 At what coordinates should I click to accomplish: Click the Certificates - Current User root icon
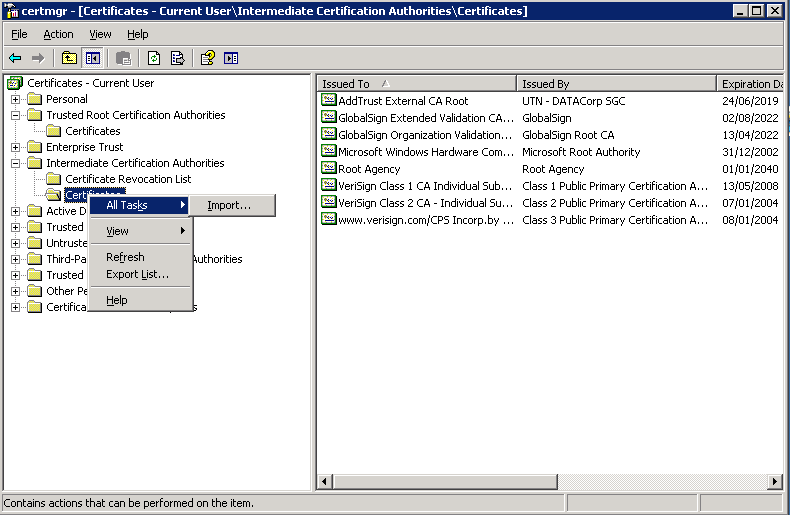point(15,83)
